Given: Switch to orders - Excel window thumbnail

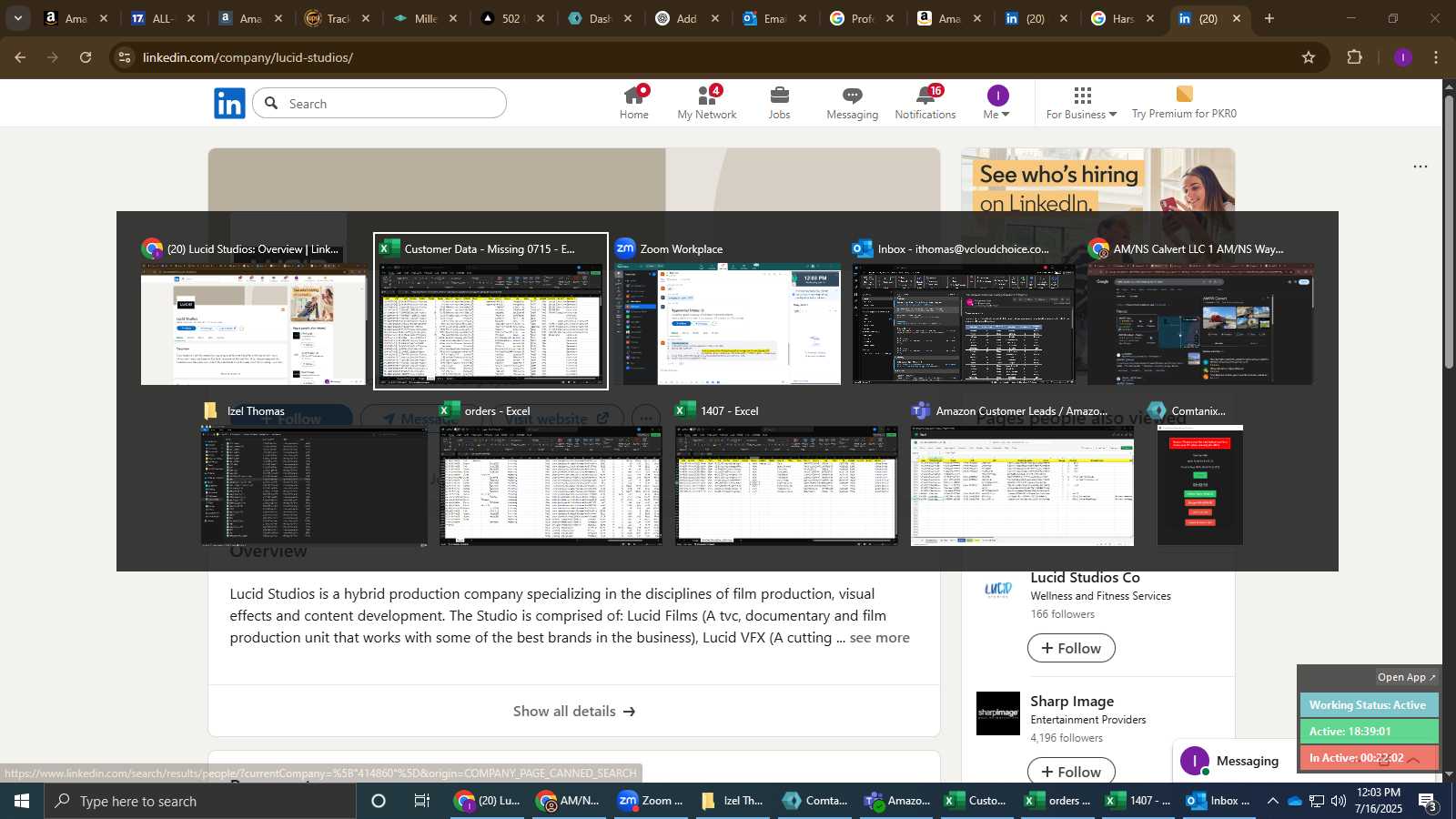Looking at the screenshot, I should 551,473.
